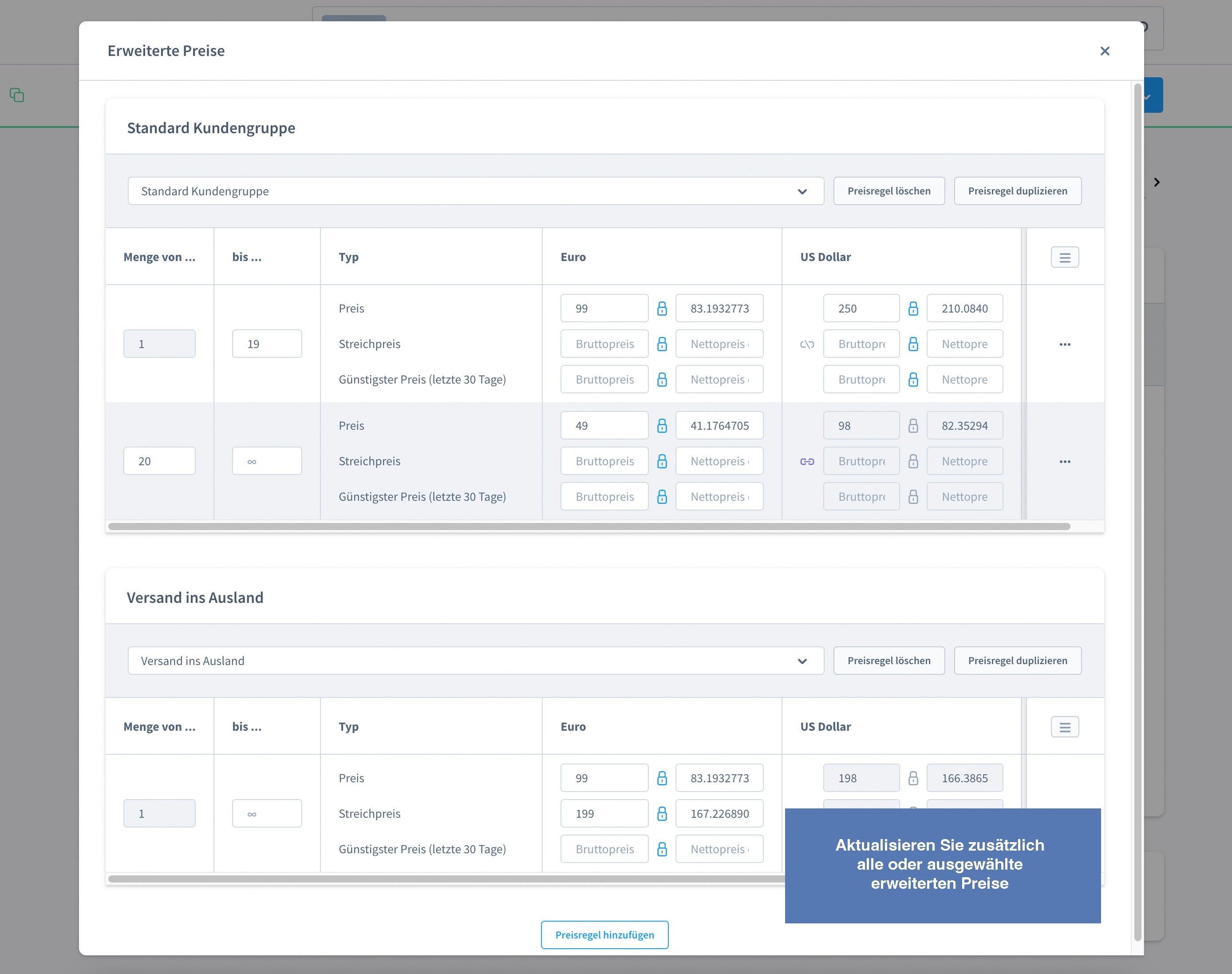Click Euro column header in Versand ins Ausland
Image resolution: width=1232 pixels, height=974 pixels.
pos(573,727)
